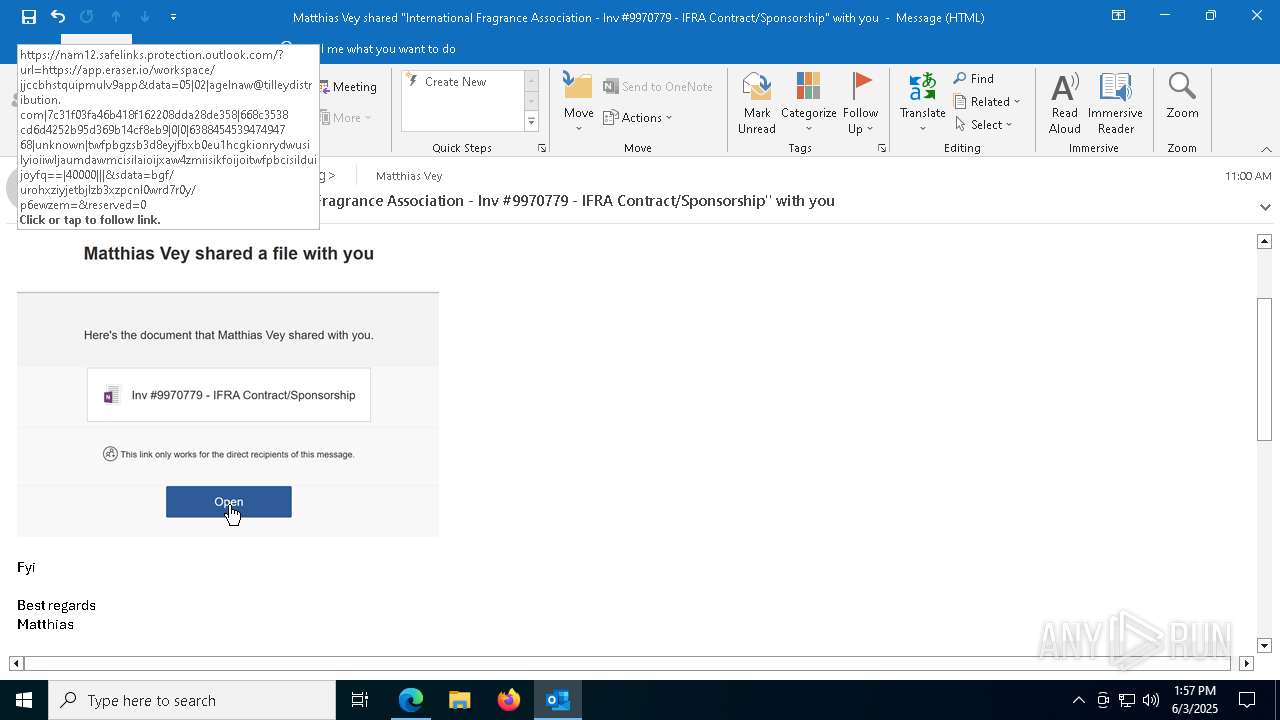The image size is (1280, 720).
Task: Start Read Aloud
Action: pyautogui.click(x=1065, y=102)
